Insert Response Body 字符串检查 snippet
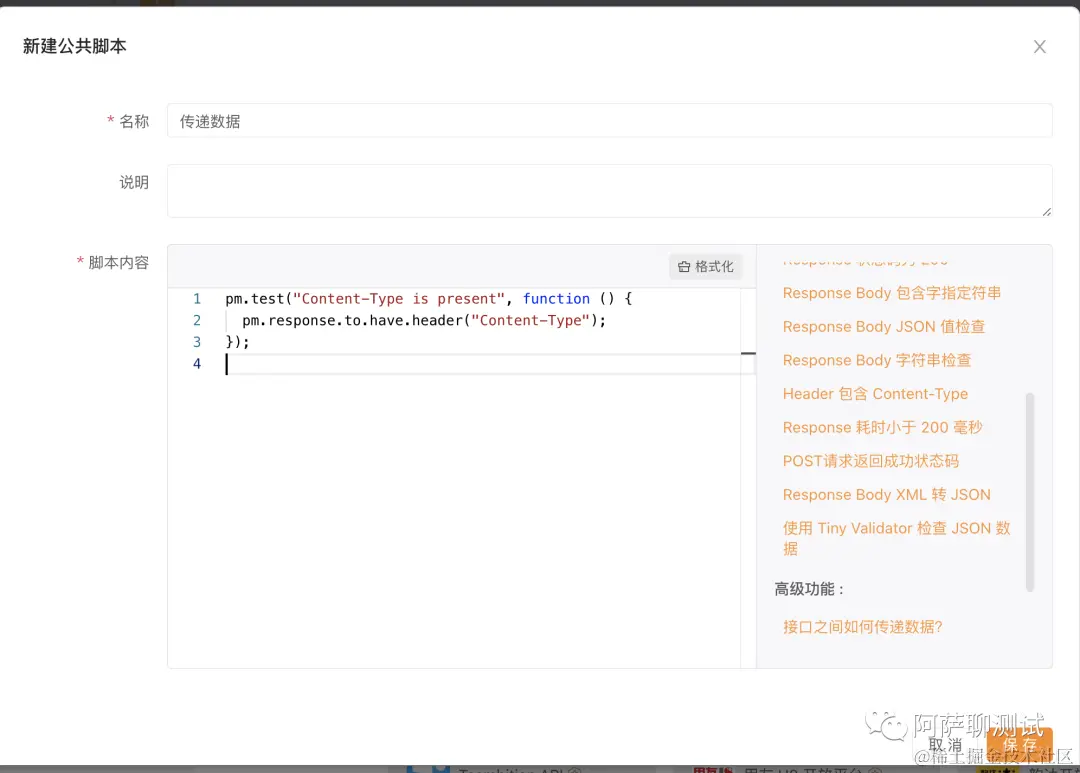1080x773 pixels. [x=877, y=360]
